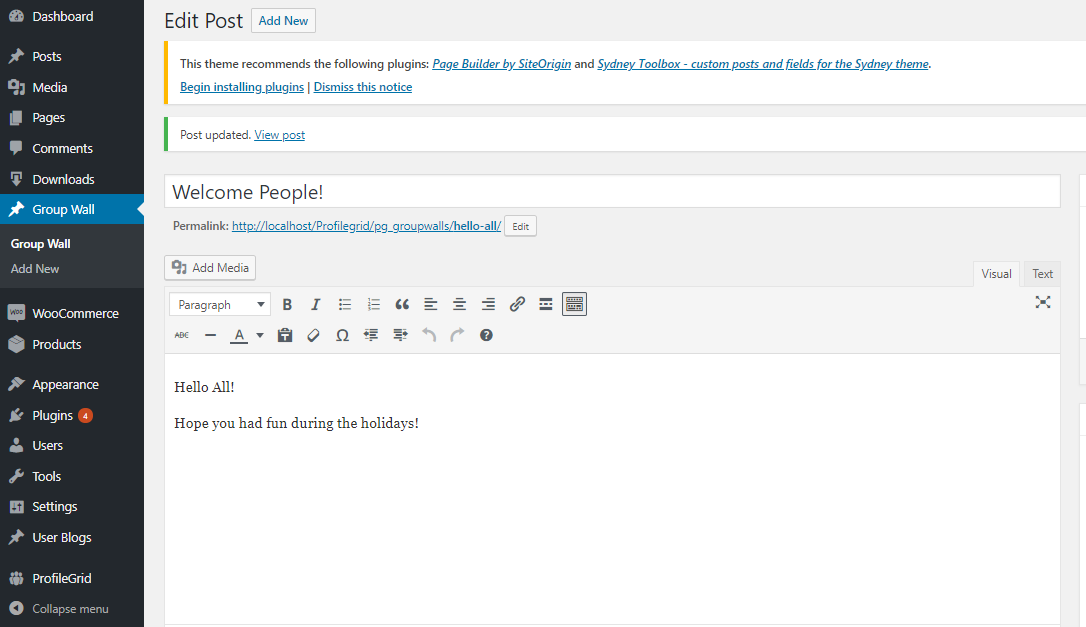The image size is (1086, 627).
Task: Switch to the Text editor tab
Action: [x=1042, y=273]
